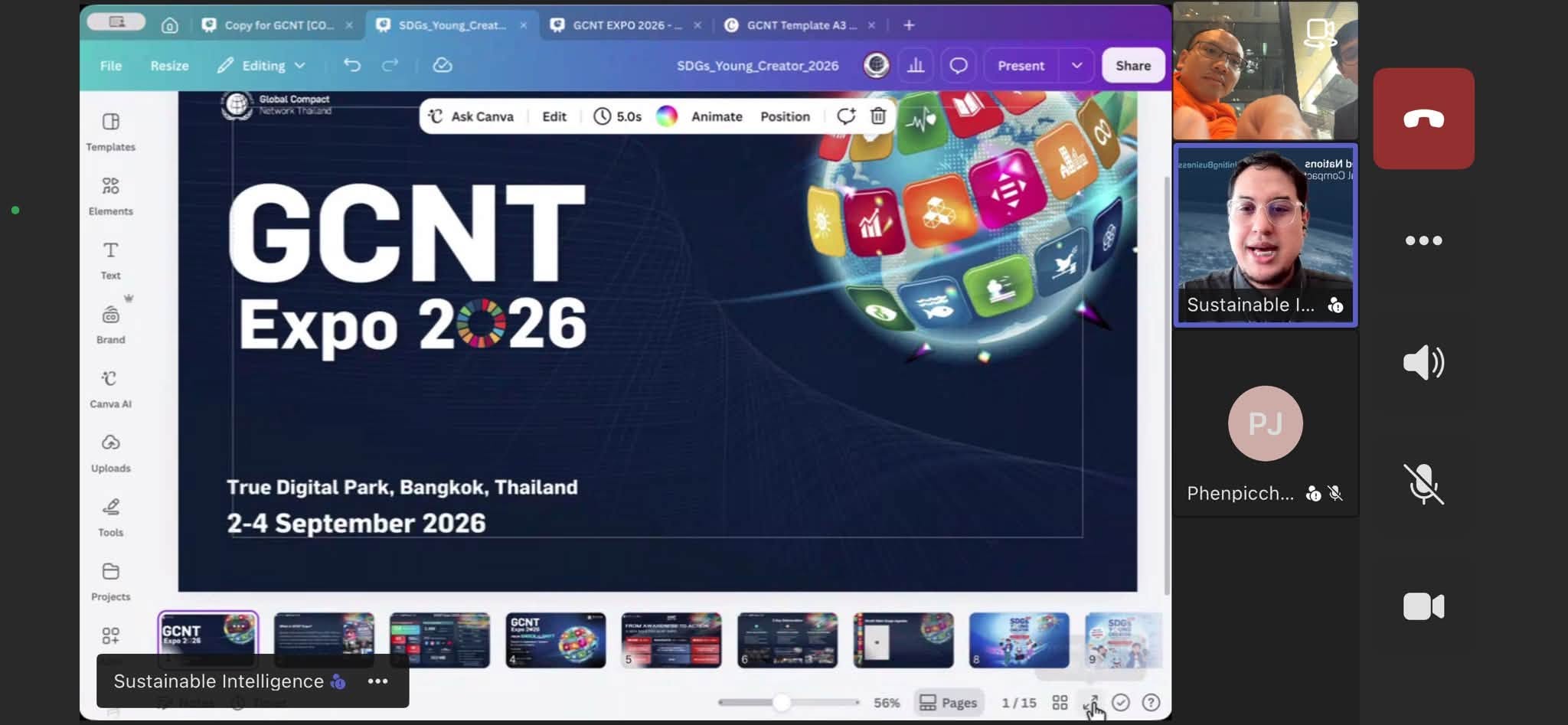Open grid view of pages
The width and height of the screenshot is (1568, 725).
pyautogui.click(x=1060, y=703)
